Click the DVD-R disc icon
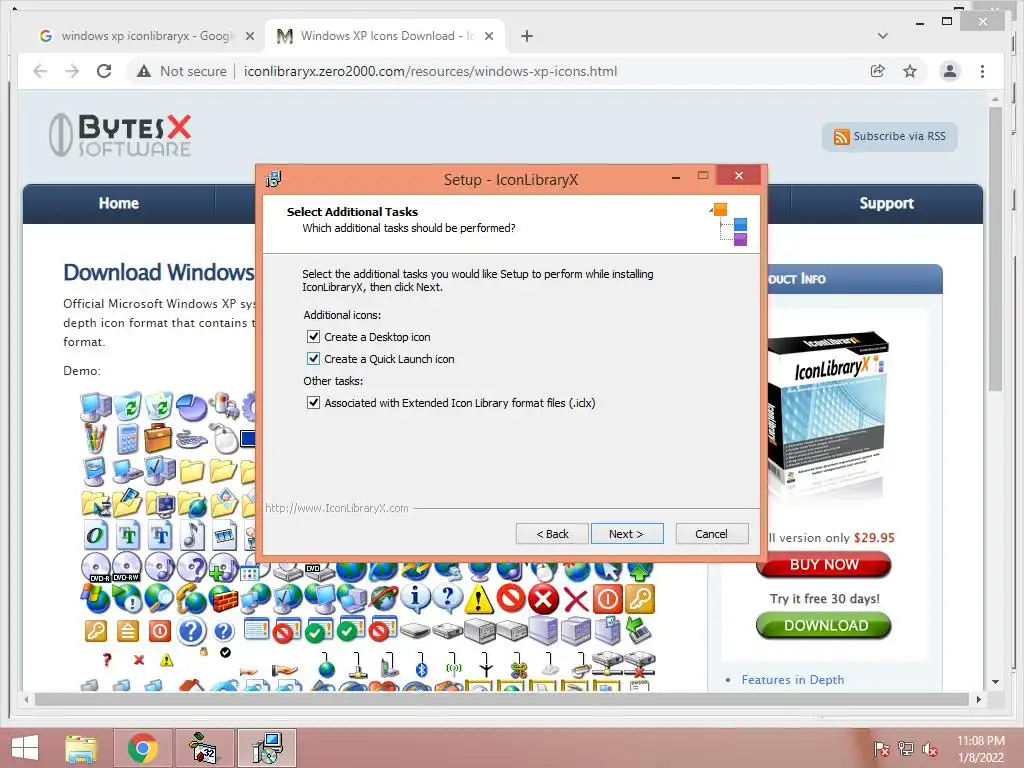Image resolution: width=1024 pixels, height=768 pixels. (96, 566)
